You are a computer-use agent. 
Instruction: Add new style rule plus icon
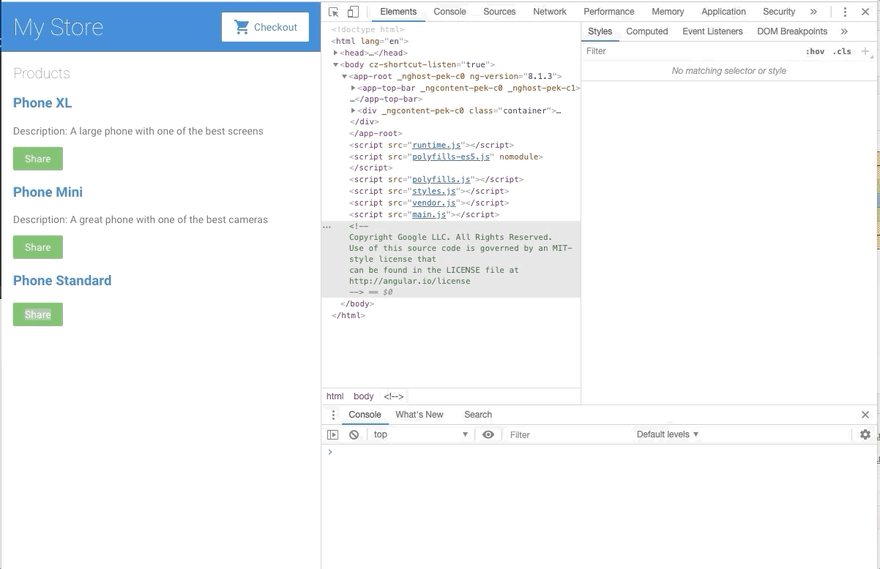865,51
